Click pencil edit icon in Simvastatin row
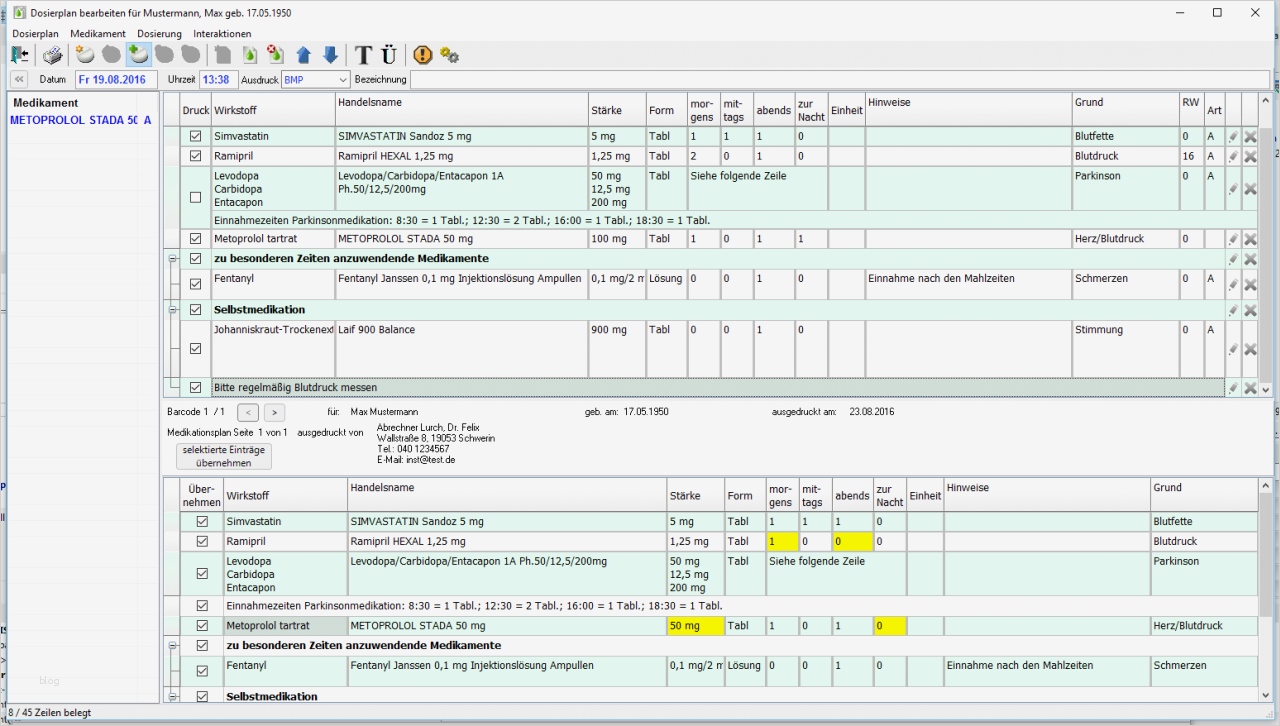Screen dimensions: 1280x726 tap(1233, 137)
